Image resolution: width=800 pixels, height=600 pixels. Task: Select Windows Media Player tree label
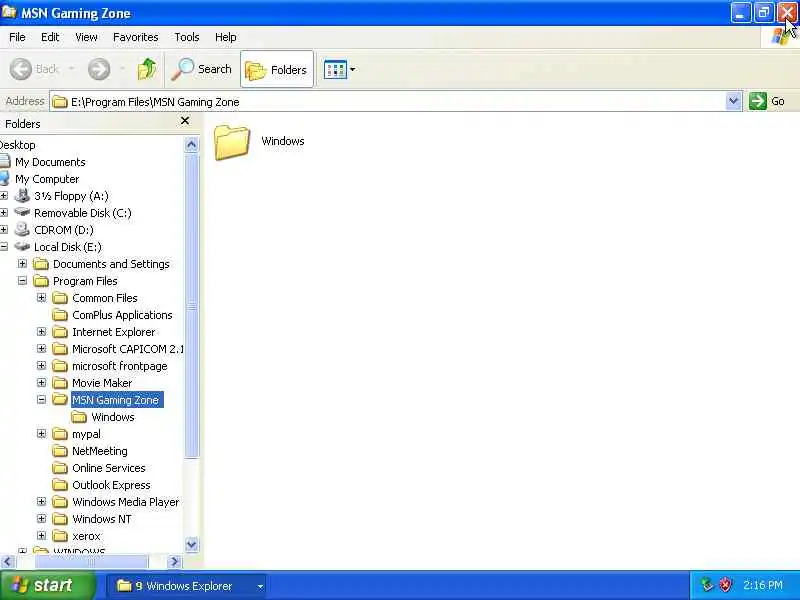(x=126, y=502)
